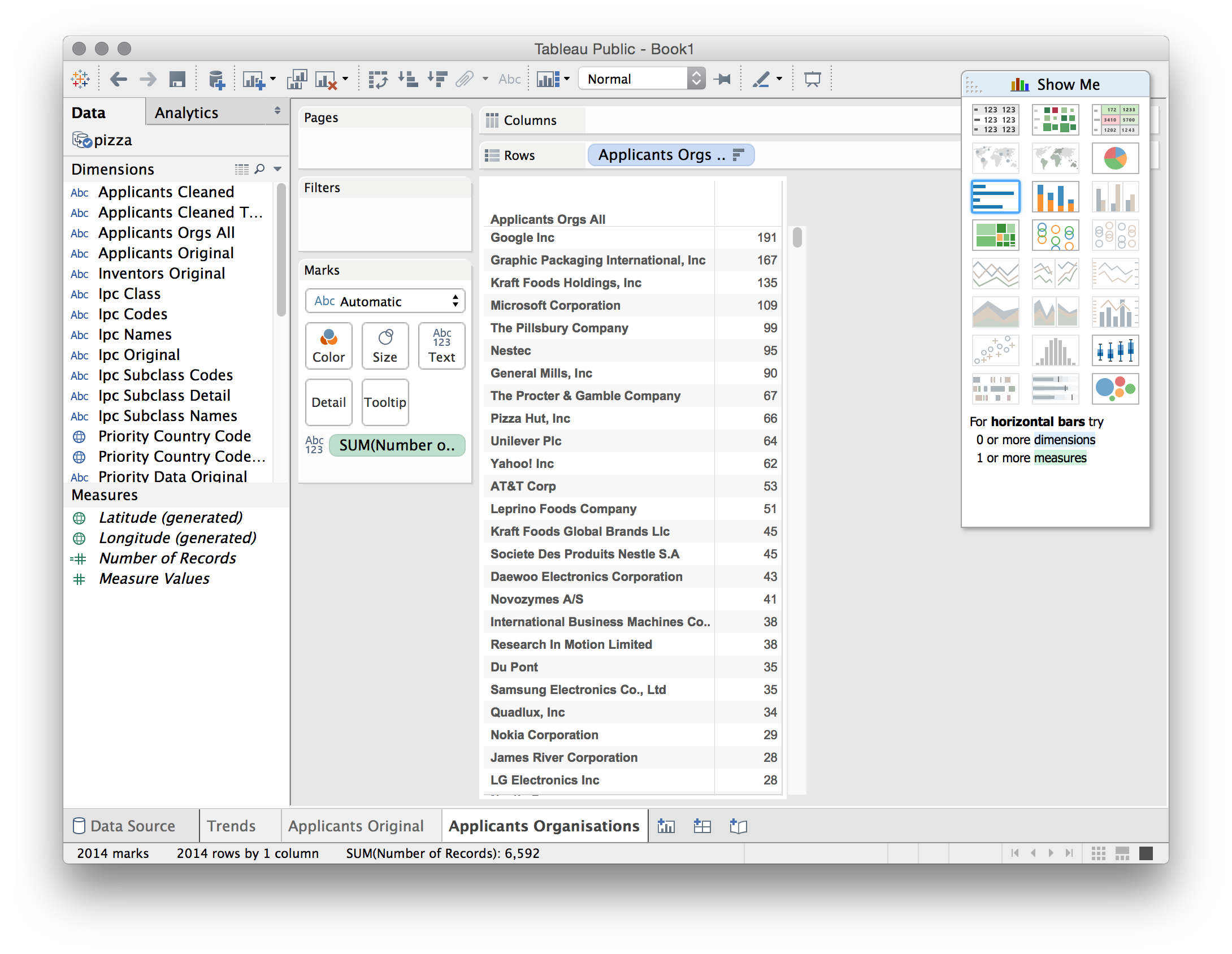Click the Sort descending toolbar icon

(x=437, y=79)
